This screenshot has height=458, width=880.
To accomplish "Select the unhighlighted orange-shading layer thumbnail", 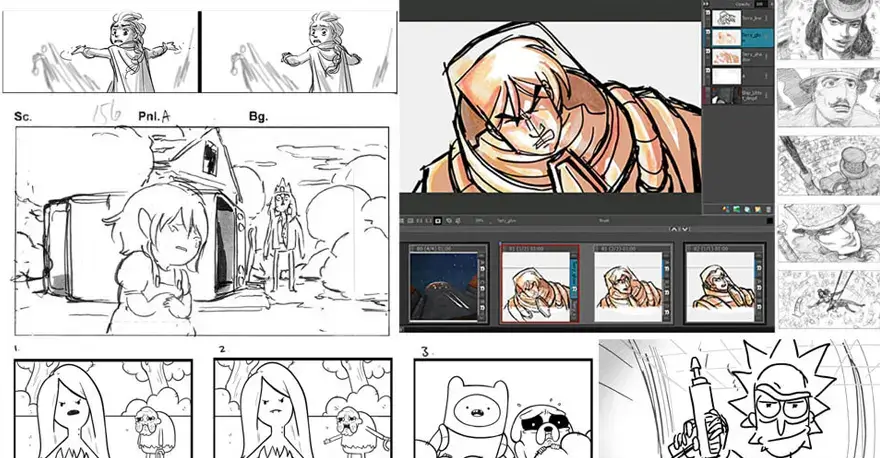I will (x=727, y=57).
